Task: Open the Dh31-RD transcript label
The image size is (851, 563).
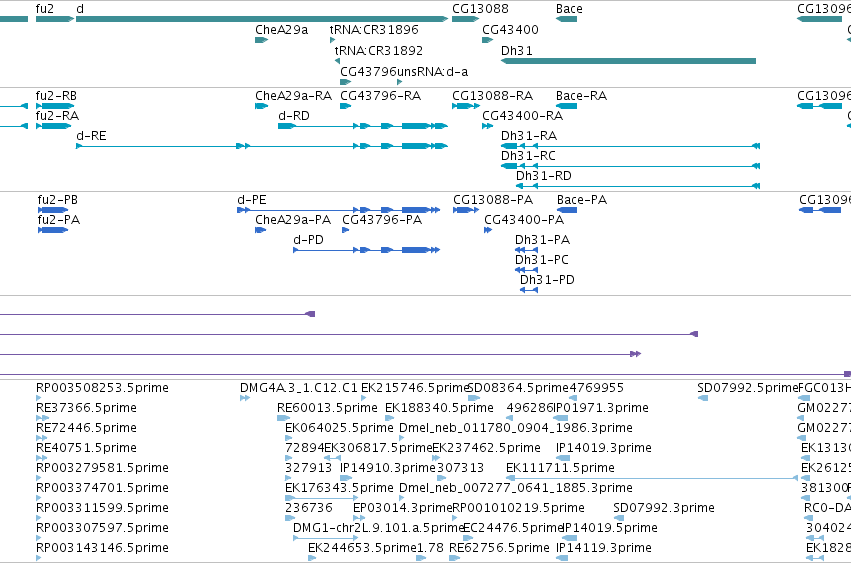Action: (x=543, y=176)
